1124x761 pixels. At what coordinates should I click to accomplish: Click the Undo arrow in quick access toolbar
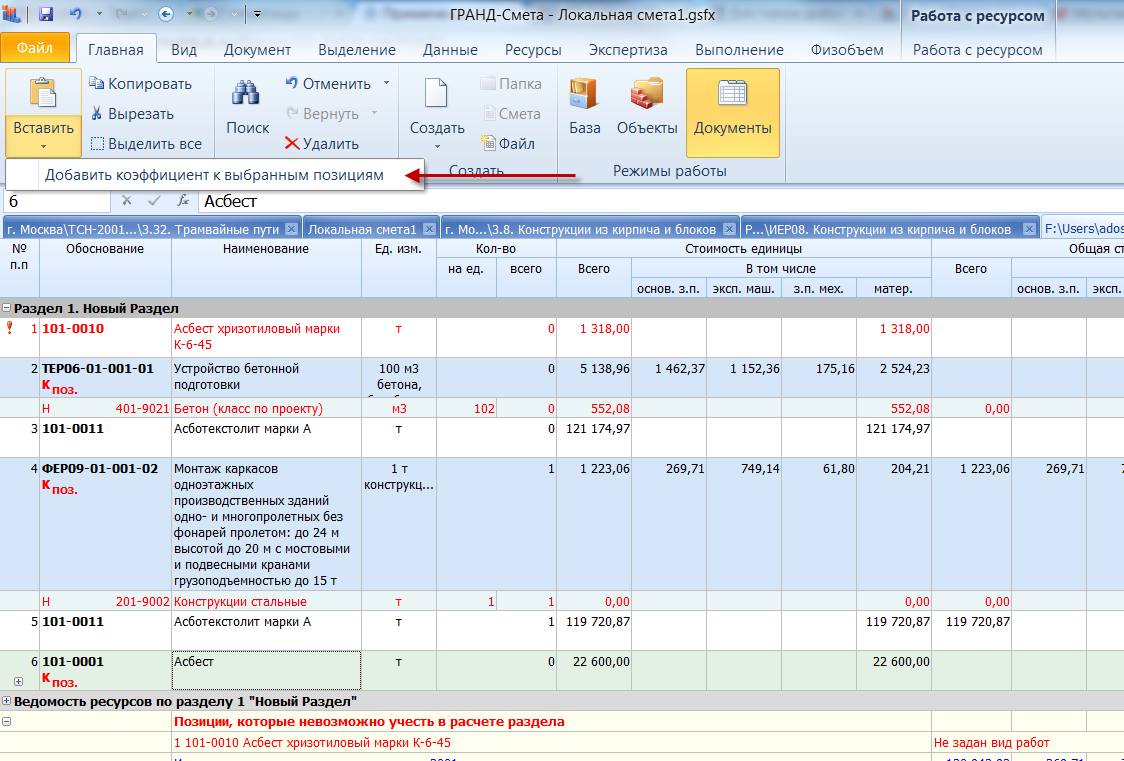(76, 14)
